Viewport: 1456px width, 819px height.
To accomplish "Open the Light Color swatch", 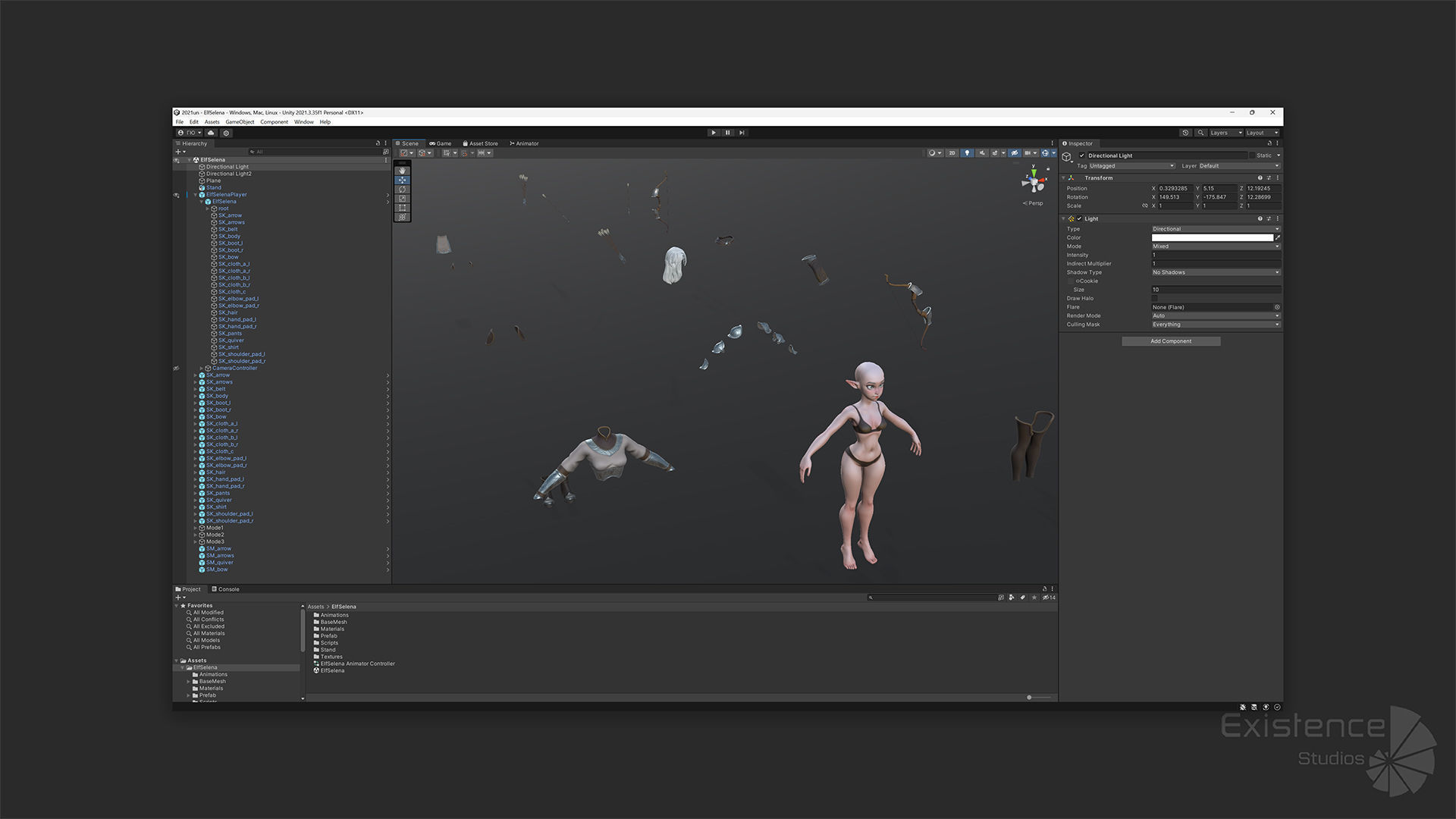I will coord(1212,237).
